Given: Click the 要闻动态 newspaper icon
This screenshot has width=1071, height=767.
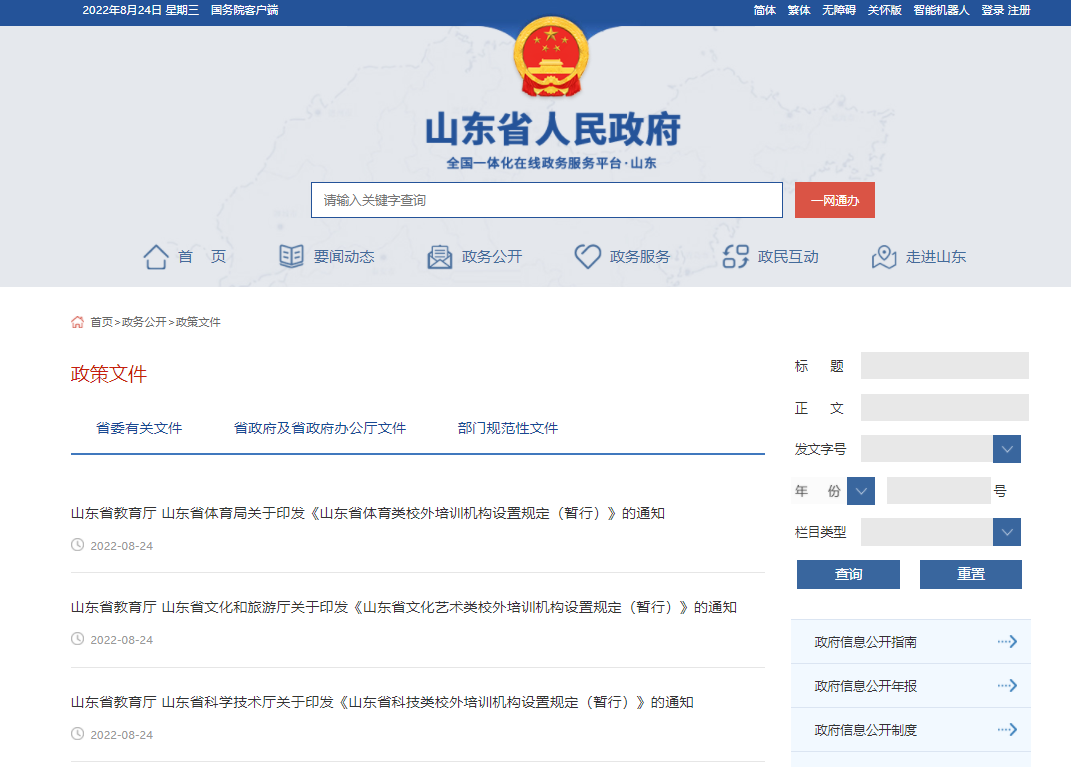Looking at the screenshot, I should tap(291, 256).
